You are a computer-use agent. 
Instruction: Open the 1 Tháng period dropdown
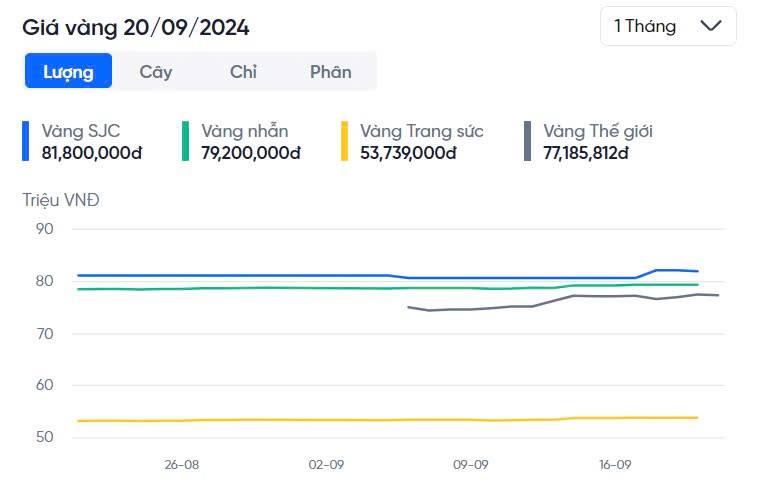tap(667, 26)
